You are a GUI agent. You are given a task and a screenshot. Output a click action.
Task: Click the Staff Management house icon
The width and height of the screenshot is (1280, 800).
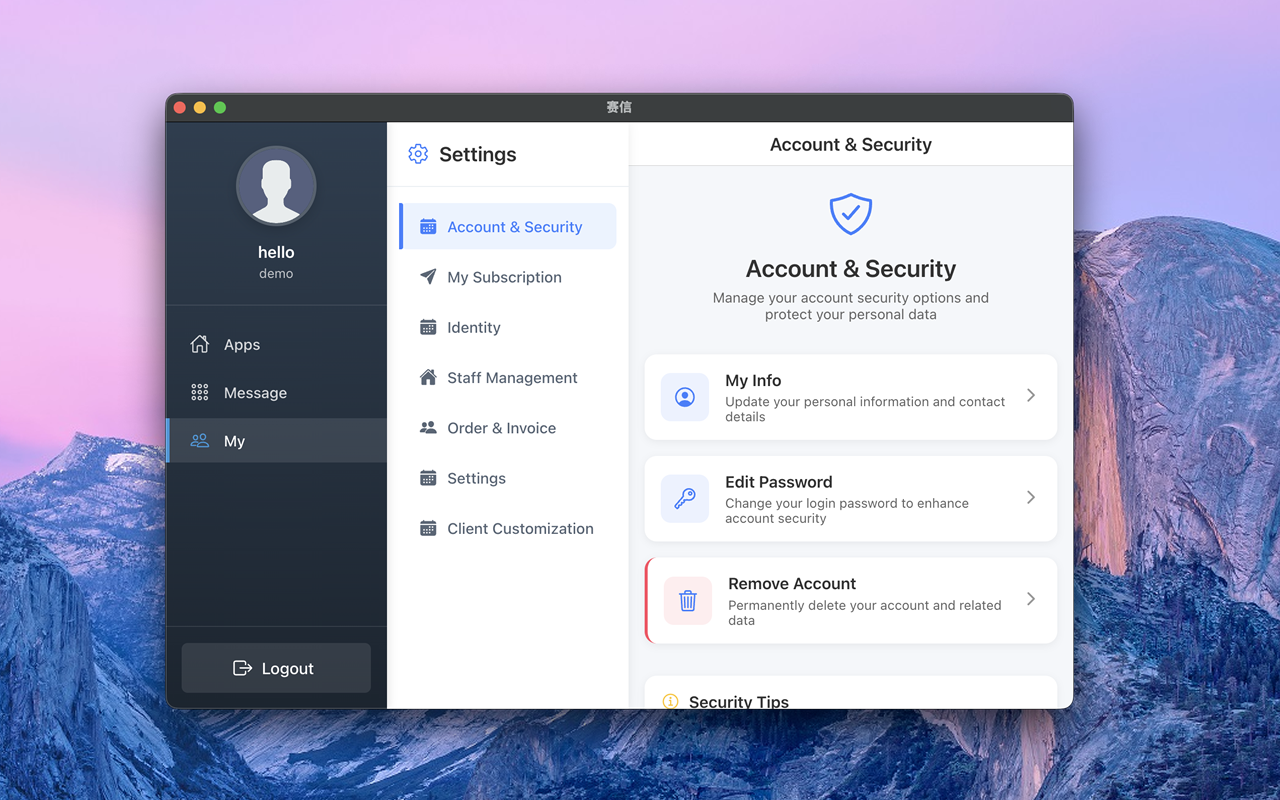coord(428,377)
